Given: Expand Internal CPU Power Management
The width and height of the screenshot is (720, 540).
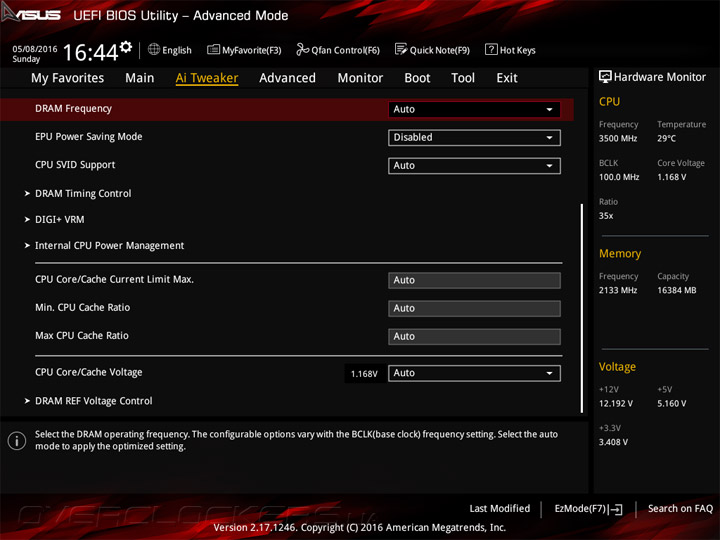Looking at the screenshot, I should coord(109,246).
